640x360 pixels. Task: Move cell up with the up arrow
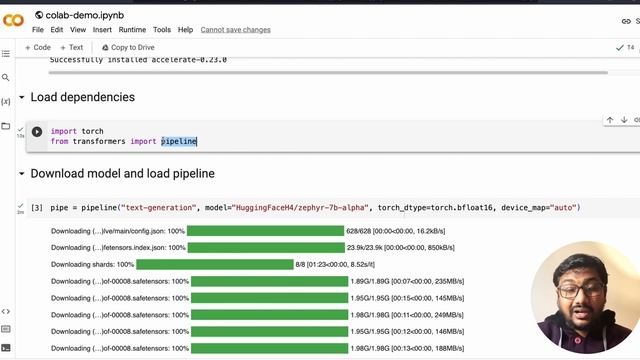pyautogui.click(x=610, y=120)
